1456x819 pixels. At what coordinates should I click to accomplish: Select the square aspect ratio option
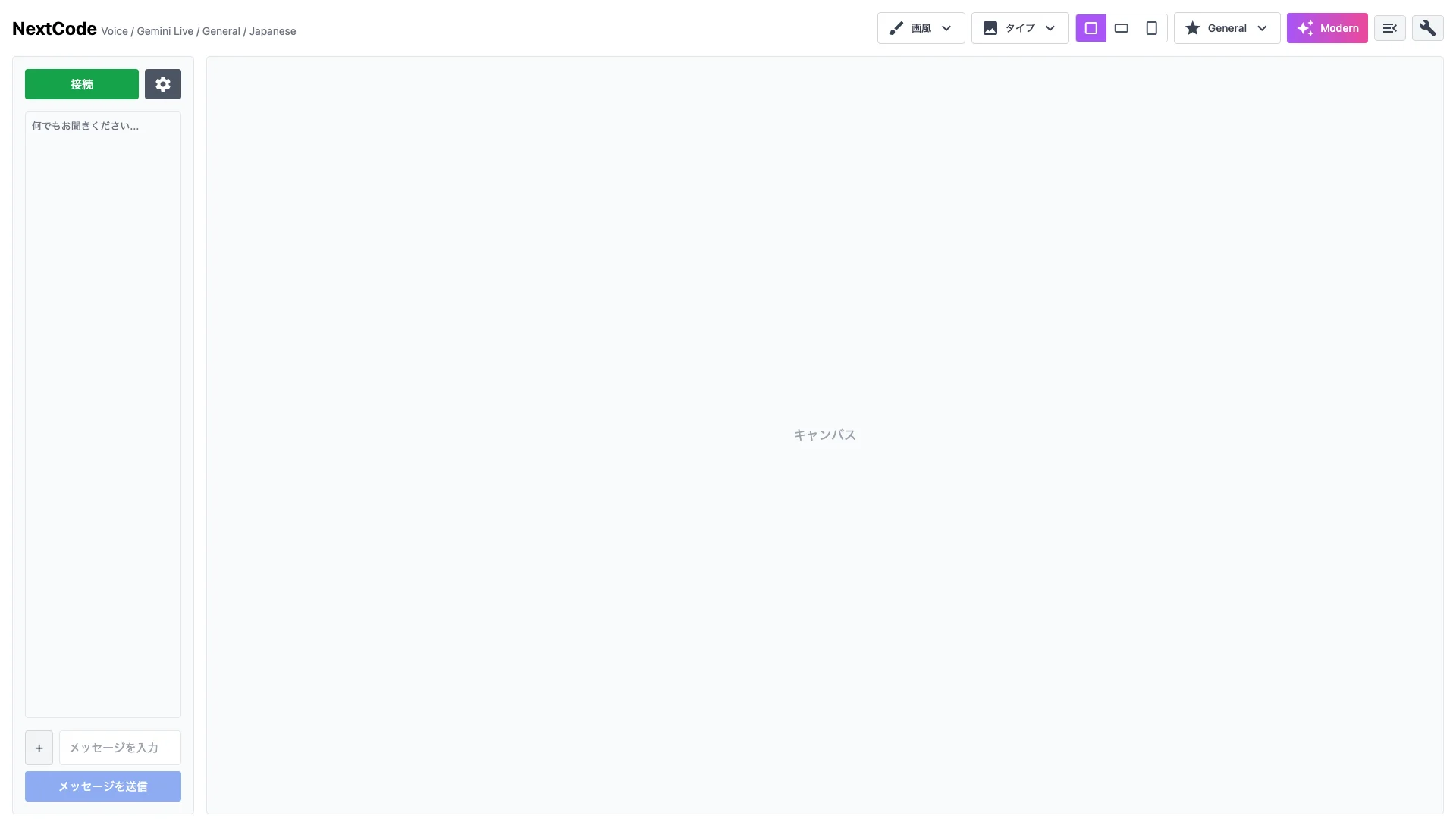[x=1090, y=28]
